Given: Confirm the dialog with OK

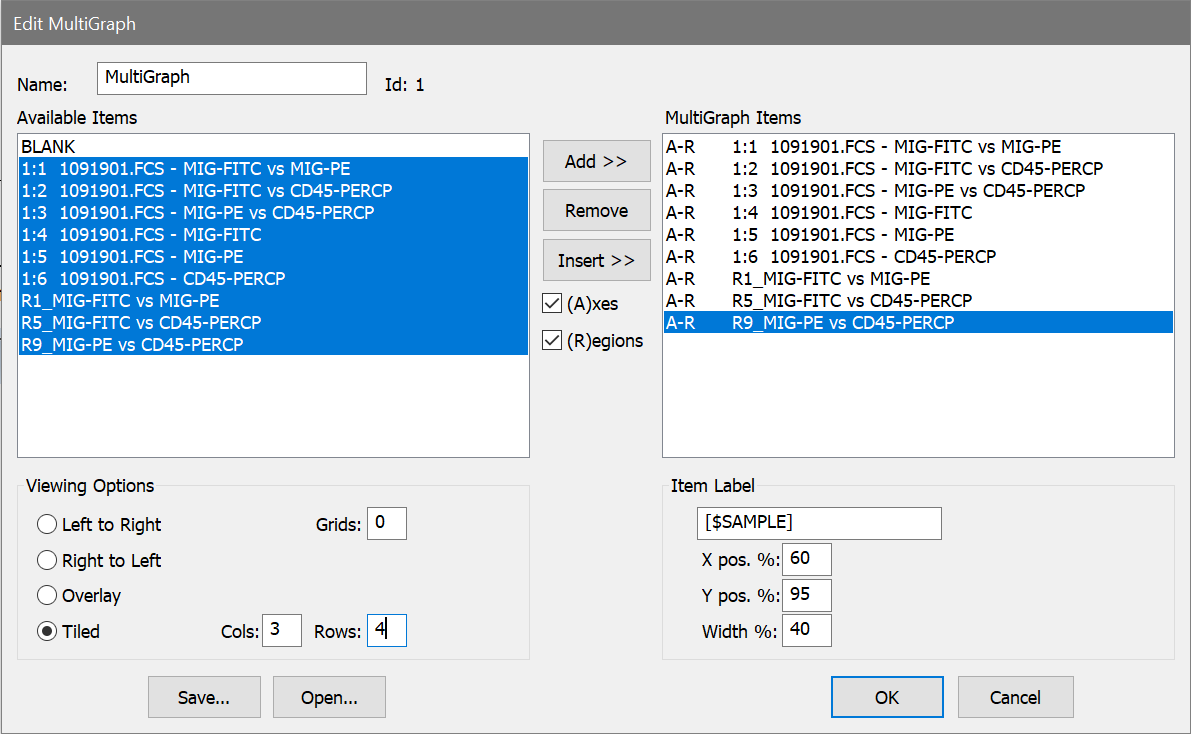Looking at the screenshot, I should pyautogui.click(x=887, y=697).
